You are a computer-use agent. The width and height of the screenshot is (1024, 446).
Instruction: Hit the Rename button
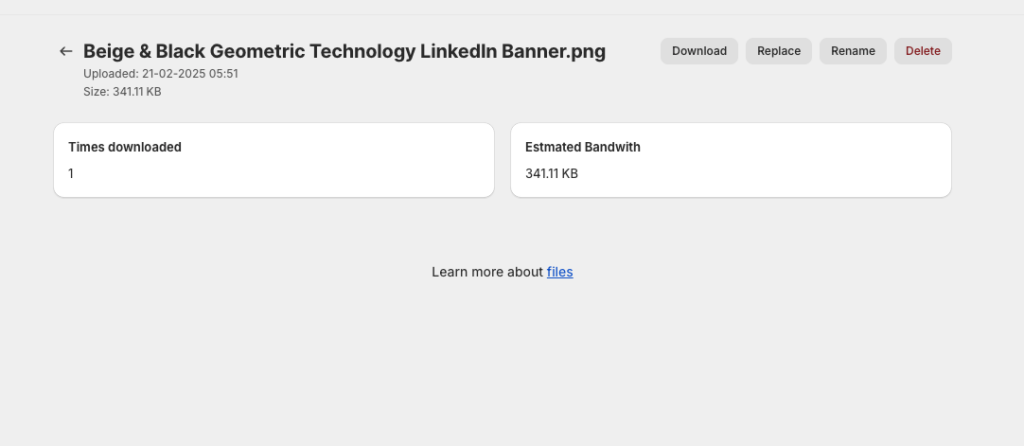click(853, 51)
